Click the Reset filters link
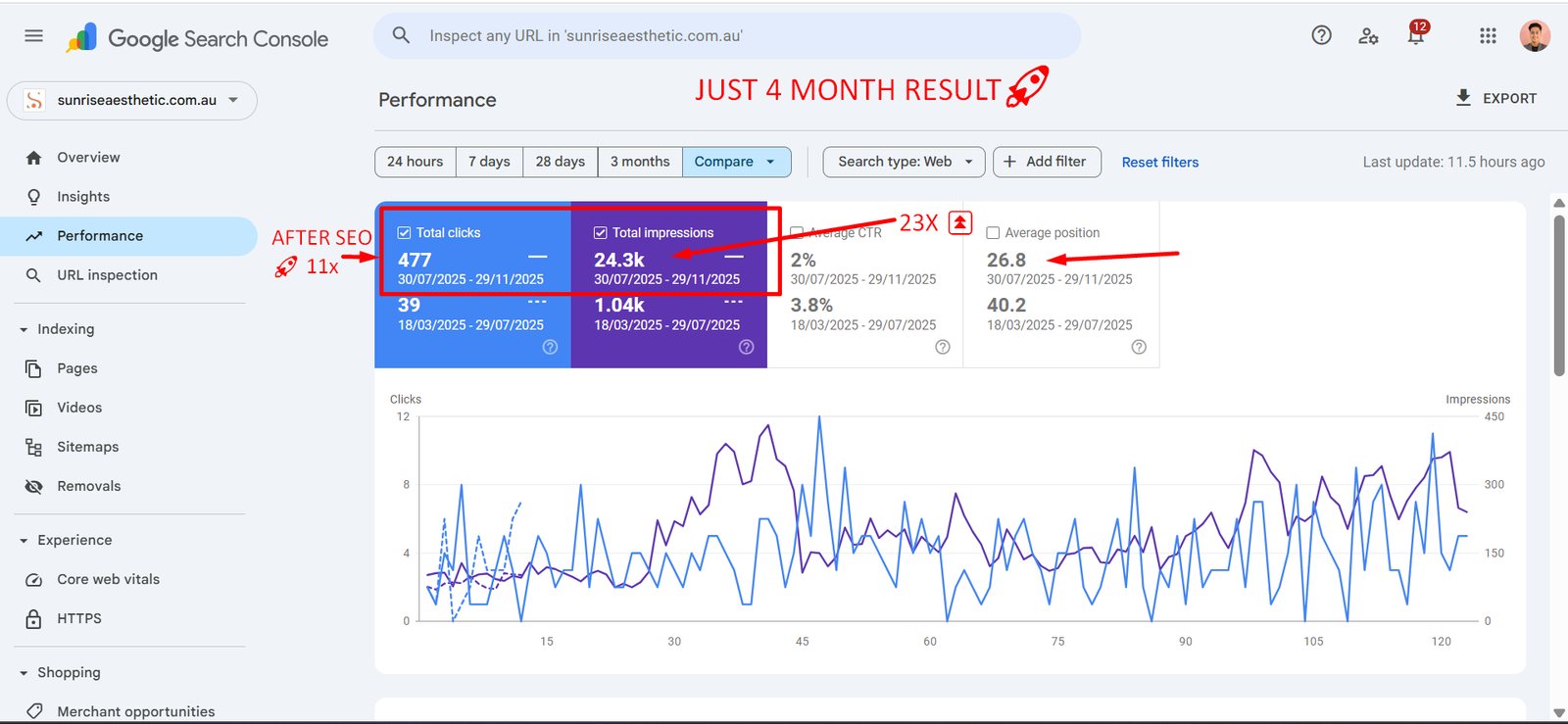The image size is (1568, 724). point(1160,163)
